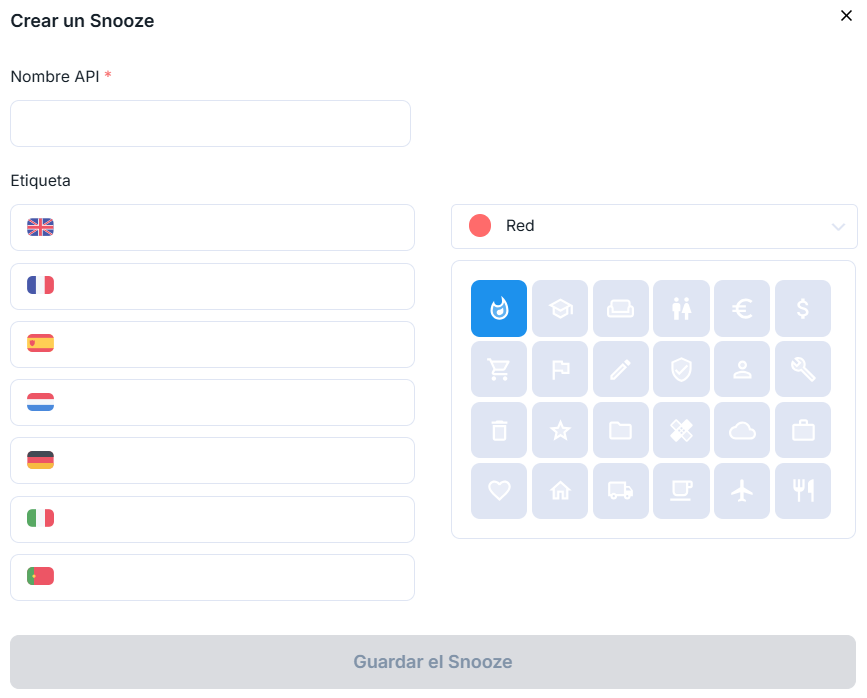Select the wrench tool icon

click(803, 369)
